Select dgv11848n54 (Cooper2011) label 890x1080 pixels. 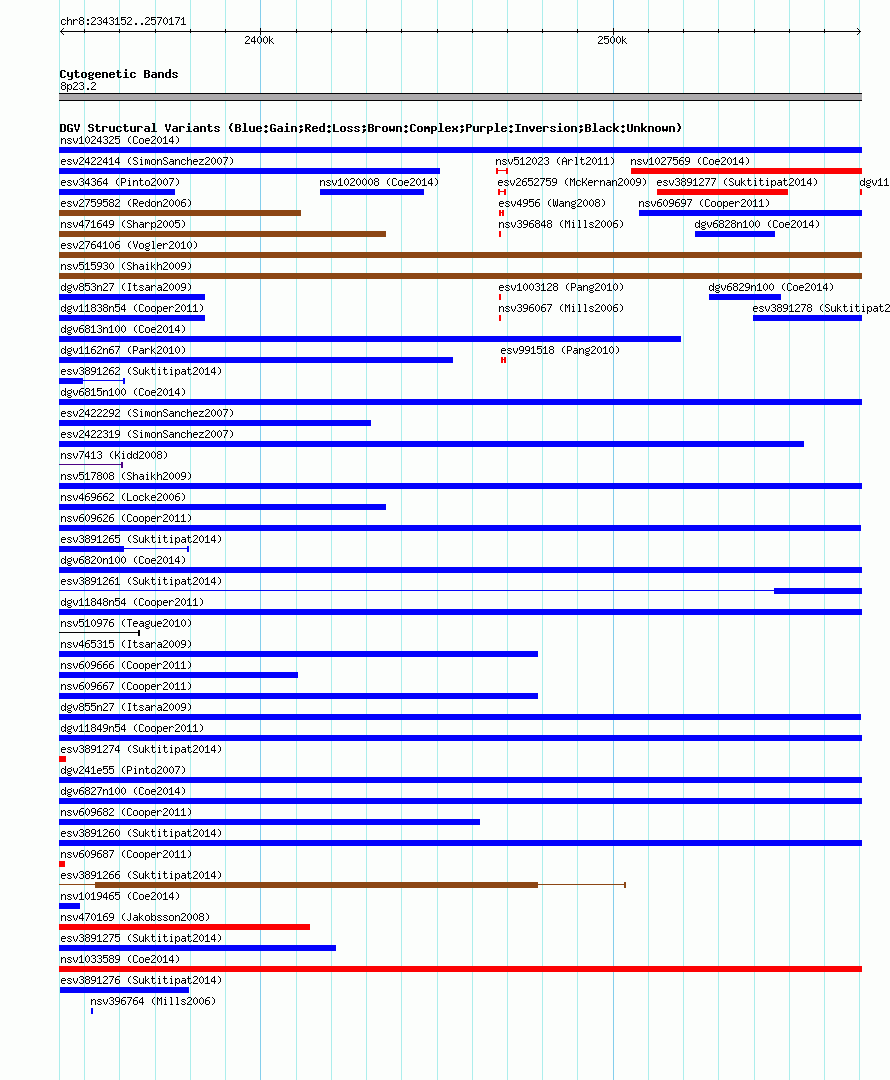[x=132, y=603]
